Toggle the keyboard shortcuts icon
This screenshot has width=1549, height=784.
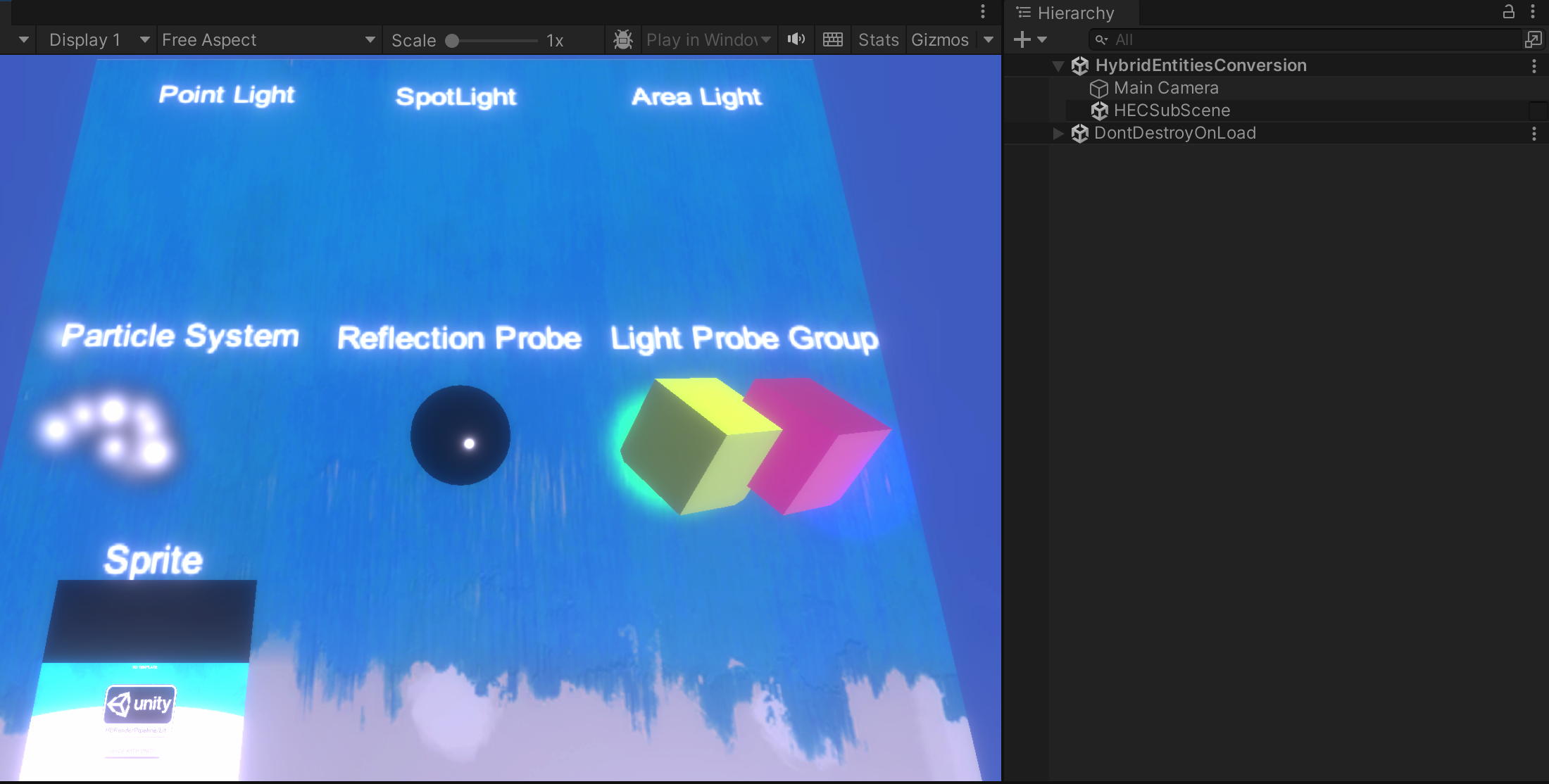[833, 39]
